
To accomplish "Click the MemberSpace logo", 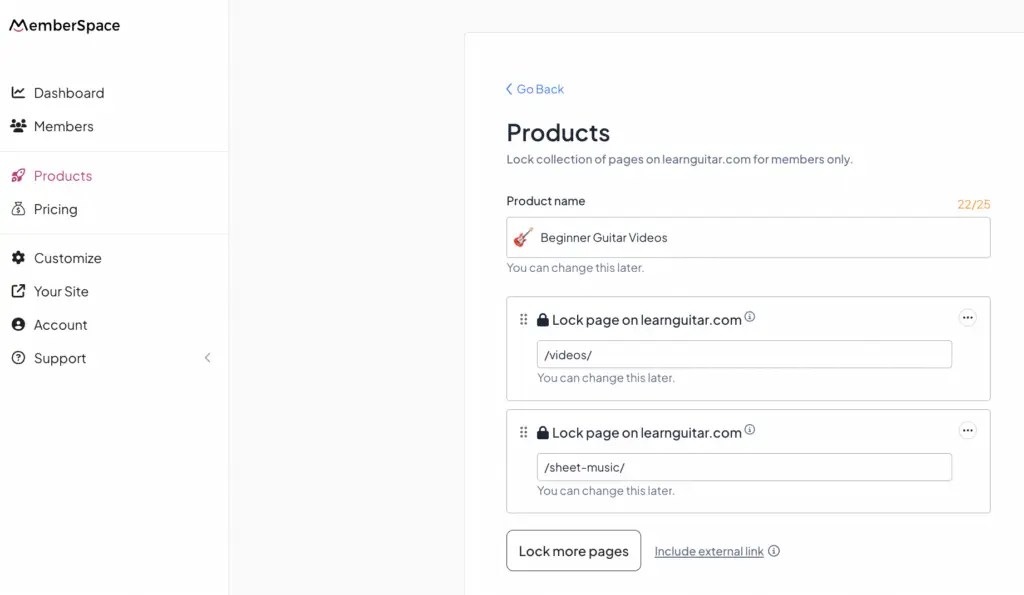I will click(x=65, y=26).
